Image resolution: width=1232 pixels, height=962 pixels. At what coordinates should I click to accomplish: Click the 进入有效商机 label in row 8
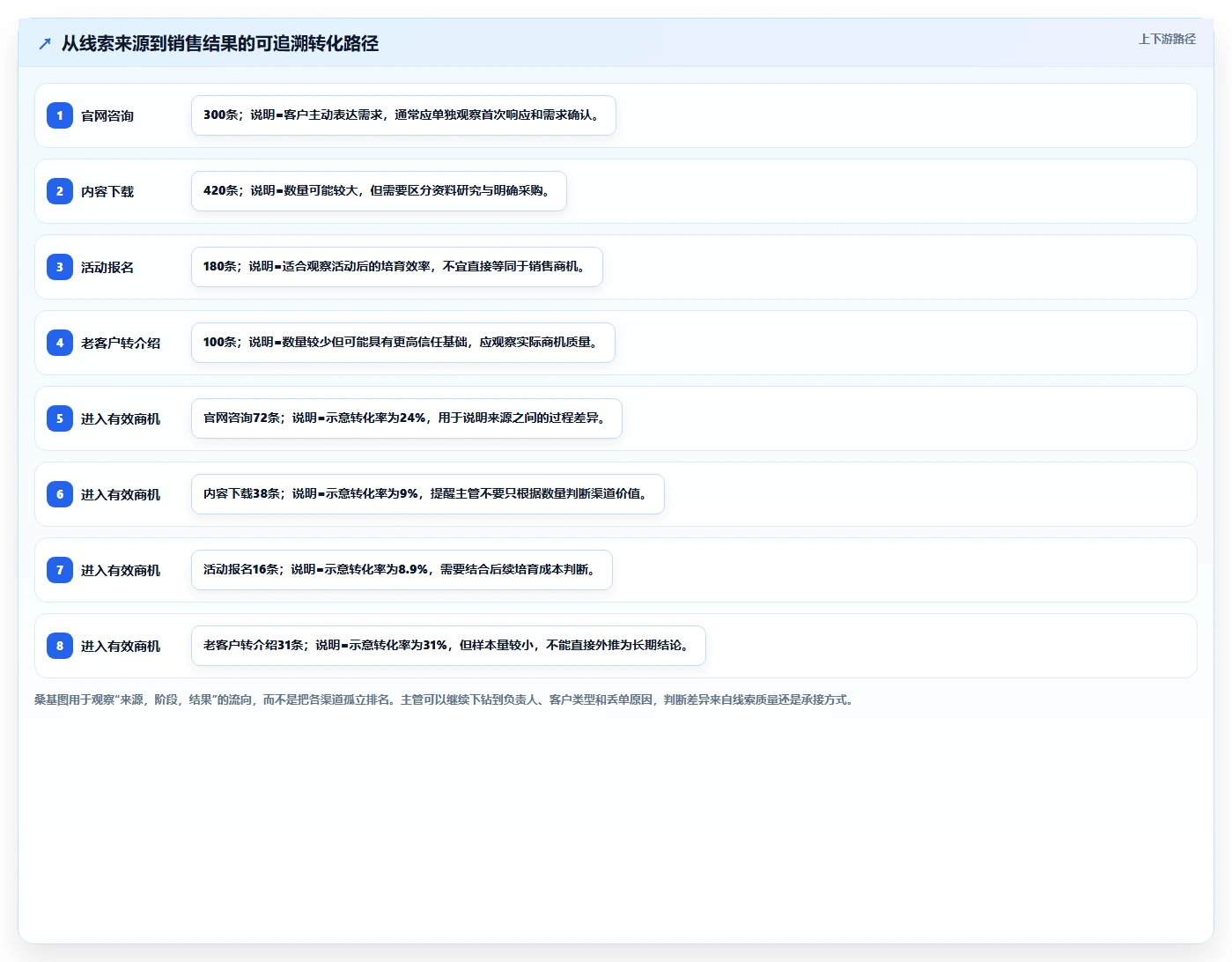pos(121,646)
